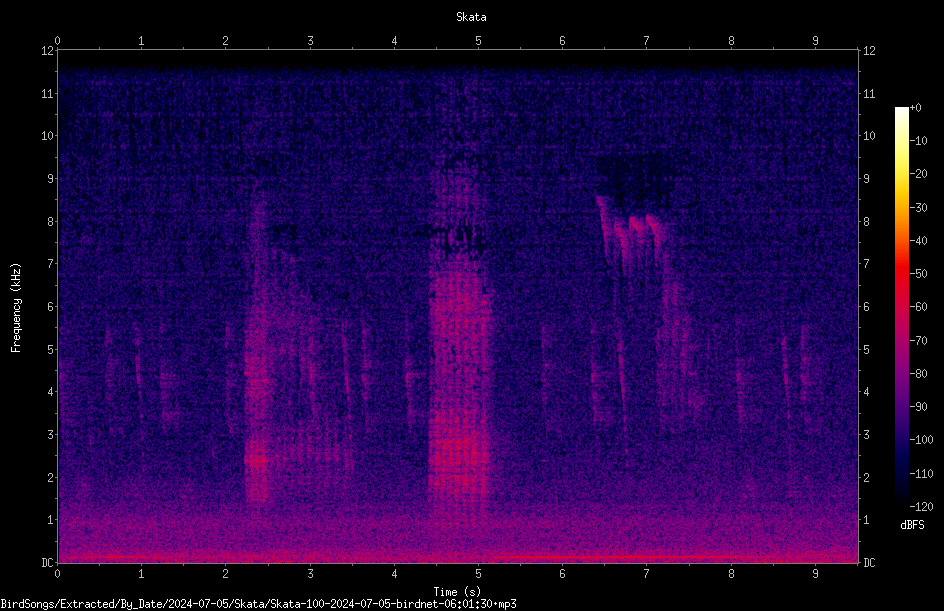
Task: Select the "Time (s)" axis label
Action: [457, 592]
